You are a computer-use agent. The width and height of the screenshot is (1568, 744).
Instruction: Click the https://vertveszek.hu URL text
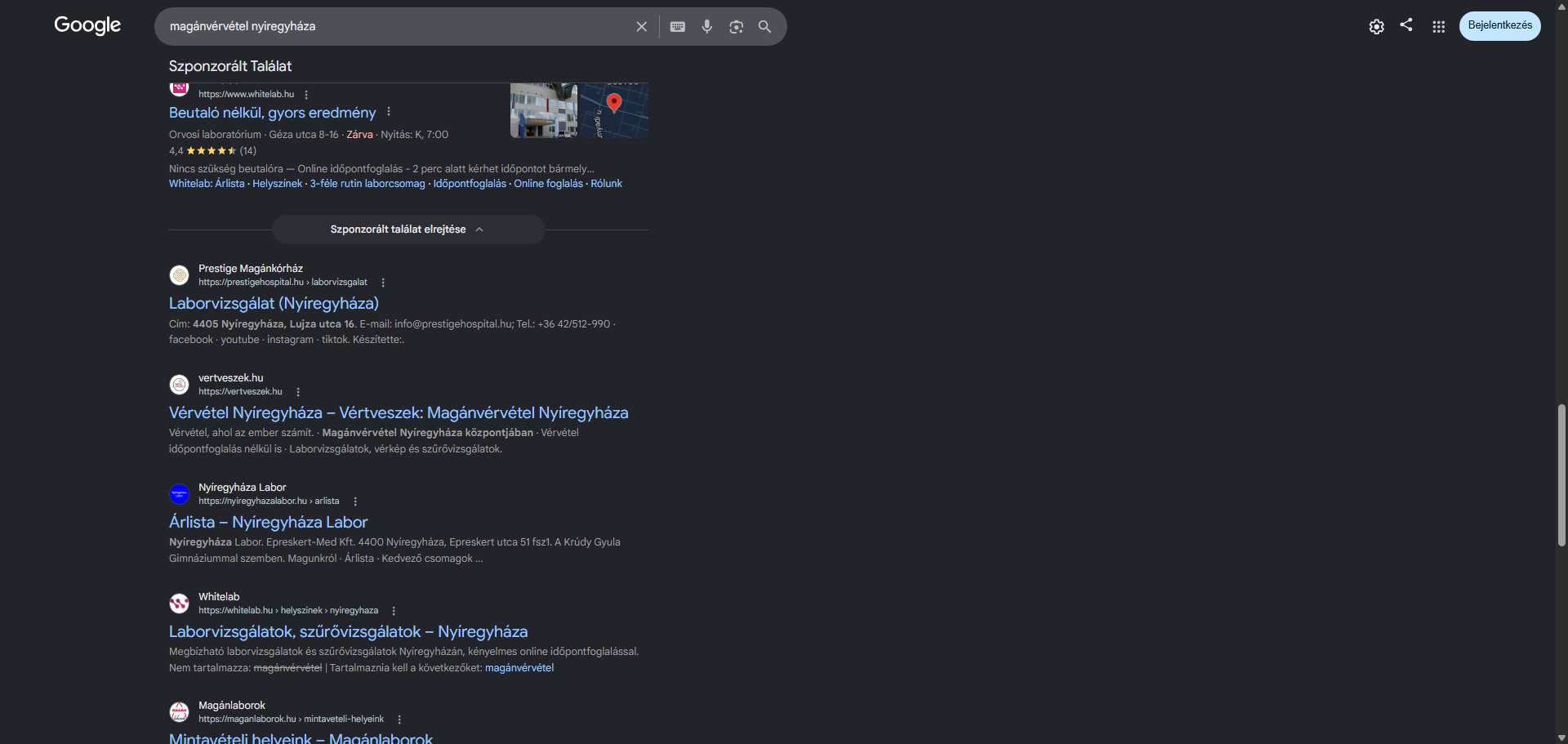[x=240, y=392]
